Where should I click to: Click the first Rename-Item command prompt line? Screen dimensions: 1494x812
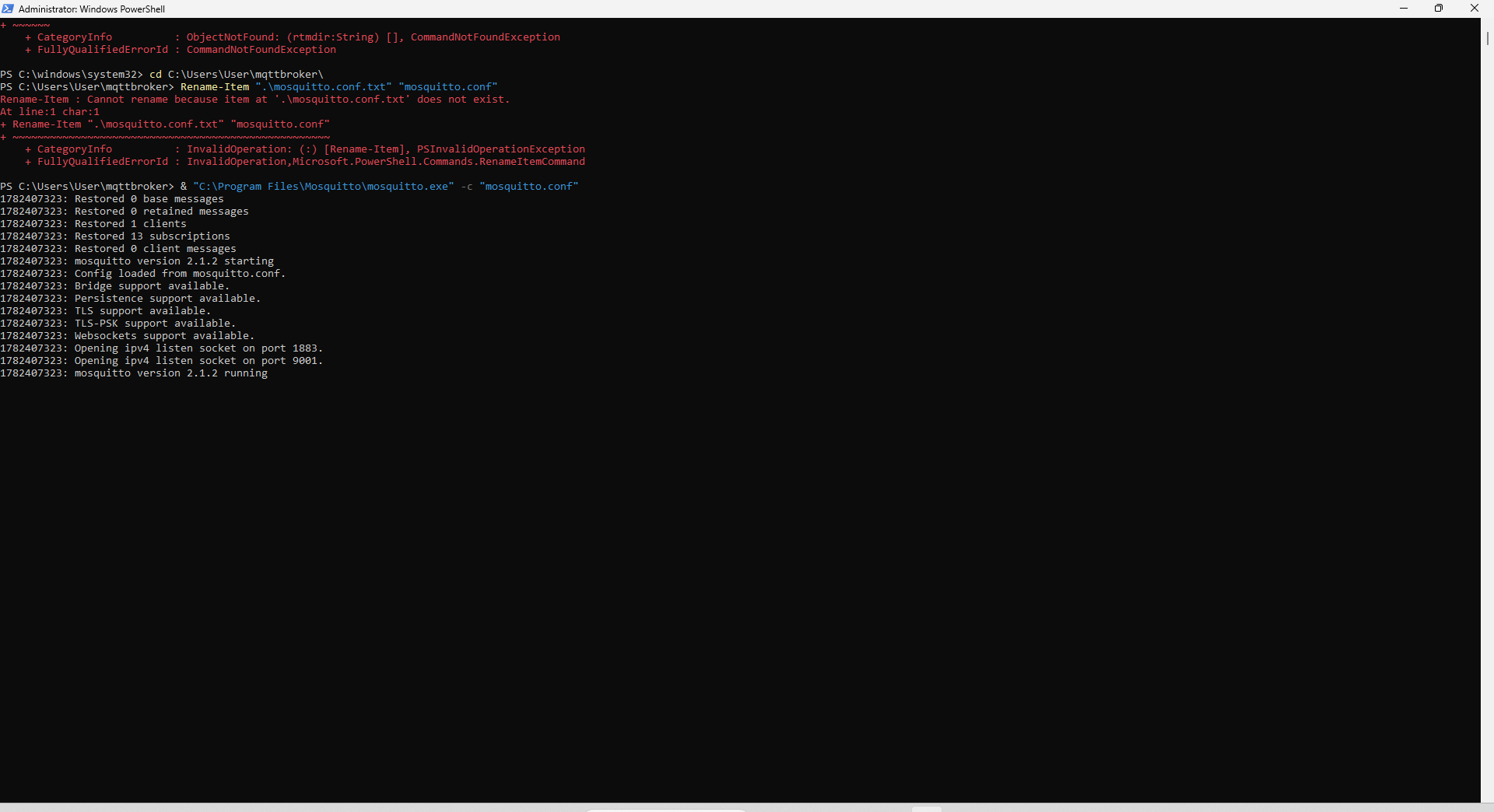tap(249, 87)
